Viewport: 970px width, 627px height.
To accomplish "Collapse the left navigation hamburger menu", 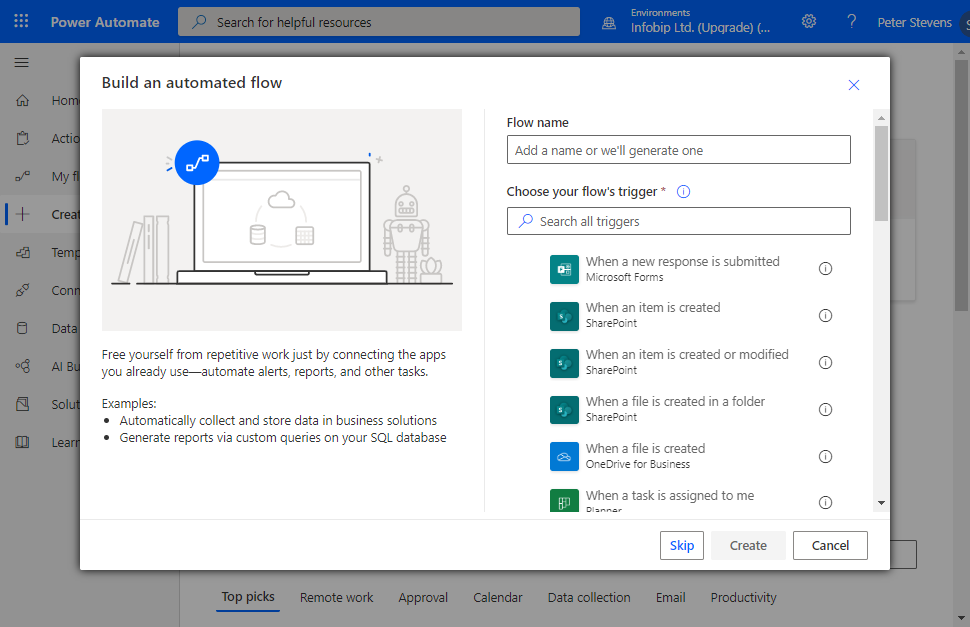I will pos(21,63).
